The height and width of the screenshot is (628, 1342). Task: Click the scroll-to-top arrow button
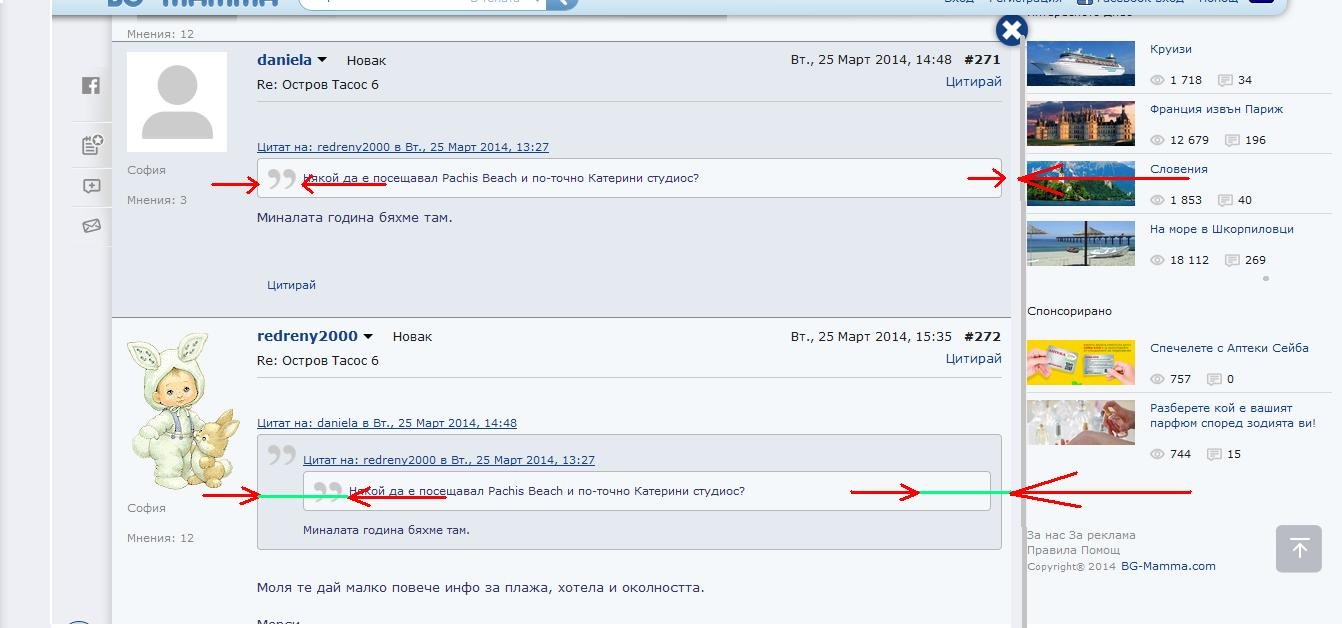click(1298, 548)
